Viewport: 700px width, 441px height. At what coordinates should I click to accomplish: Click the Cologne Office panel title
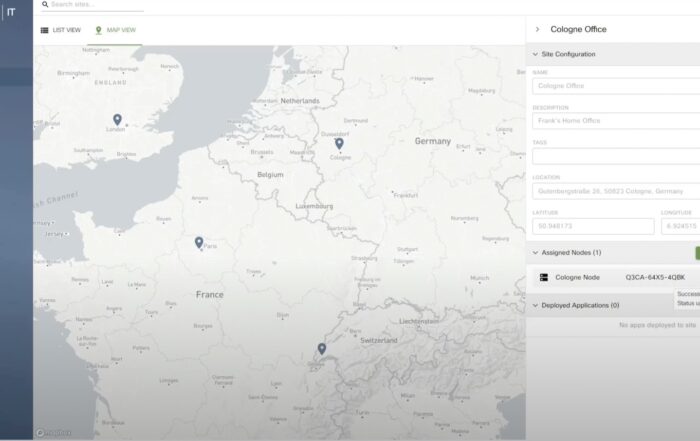578,29
